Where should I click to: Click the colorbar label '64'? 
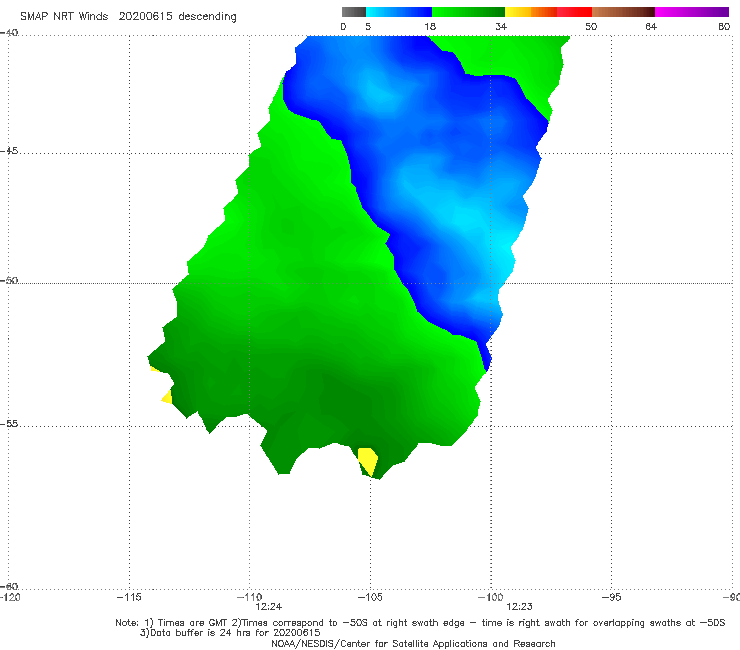point(651,26)
